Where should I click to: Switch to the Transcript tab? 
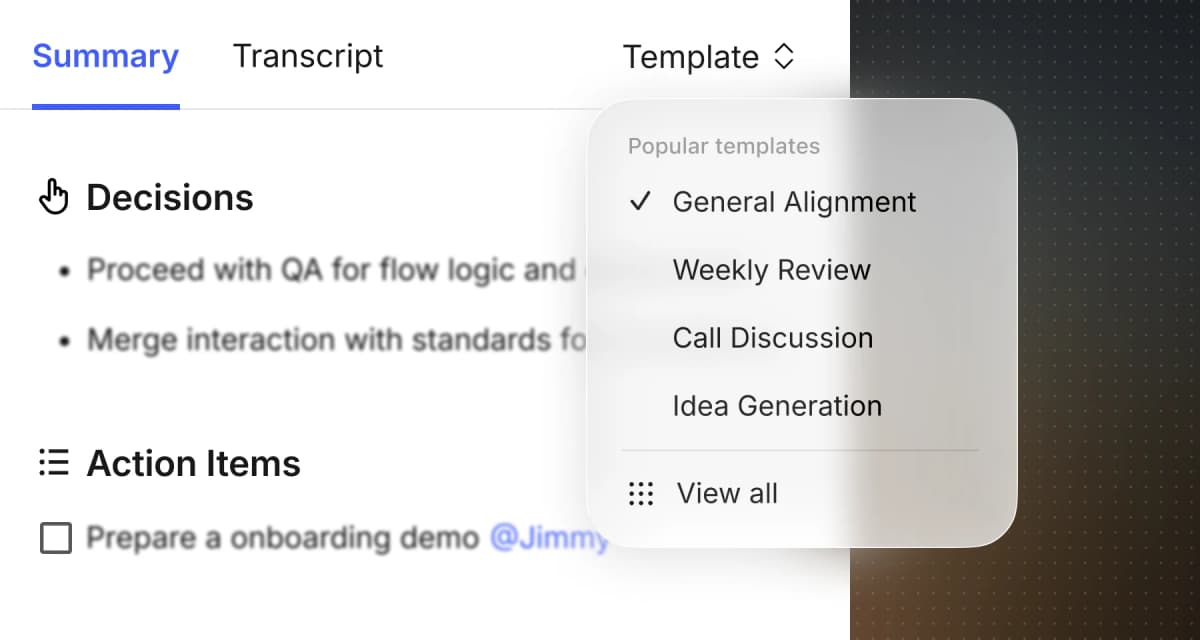pos(307,57)
